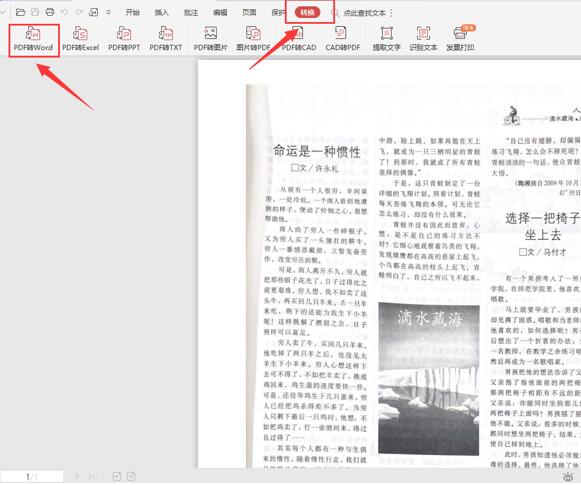Jump to the last page arrow

pyautogui.click(x=91, y=477)
